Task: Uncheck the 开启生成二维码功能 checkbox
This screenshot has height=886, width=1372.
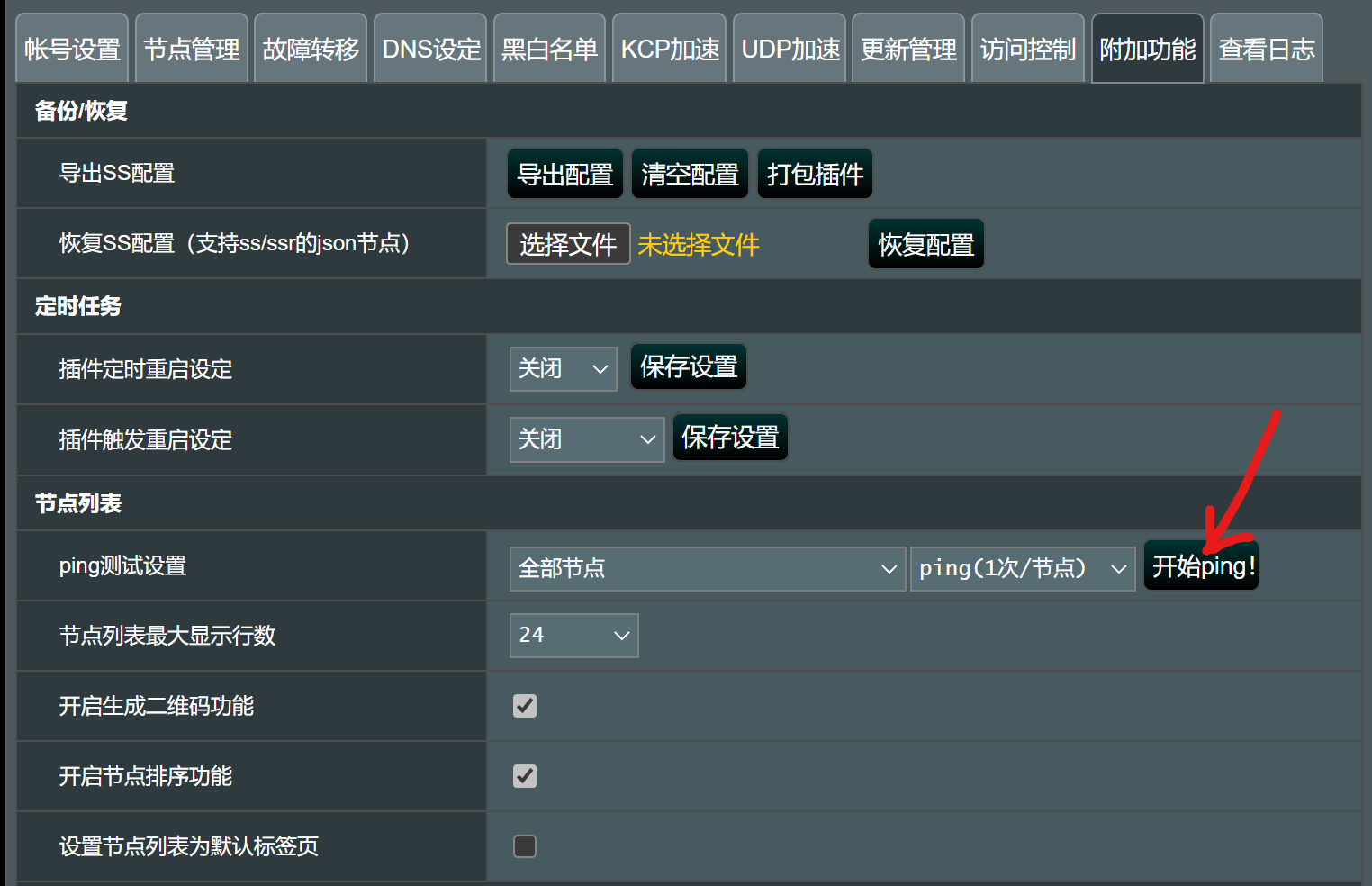Action: click(x=525, y=706)
